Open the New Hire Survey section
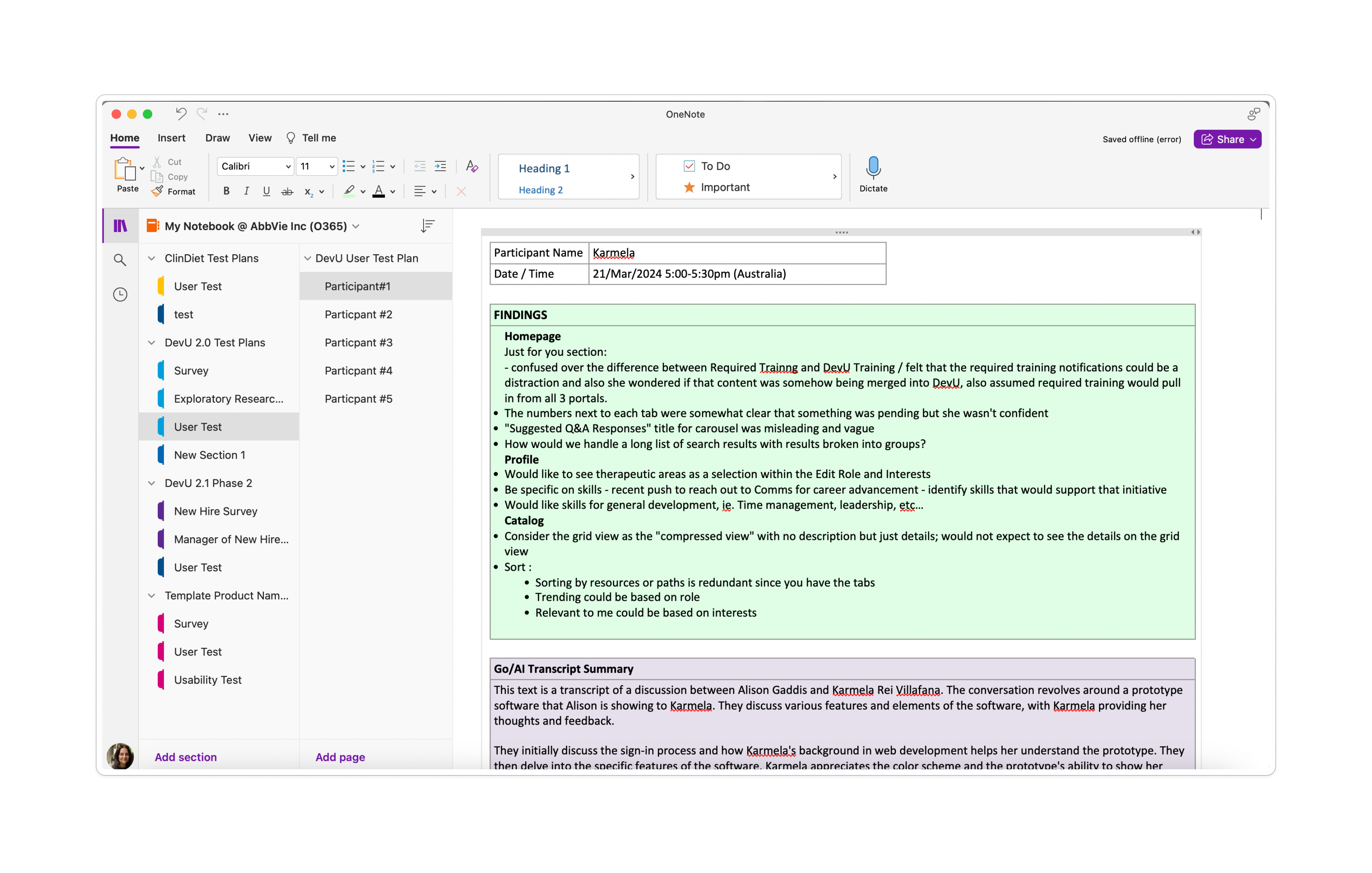 [x=219, y=511]
